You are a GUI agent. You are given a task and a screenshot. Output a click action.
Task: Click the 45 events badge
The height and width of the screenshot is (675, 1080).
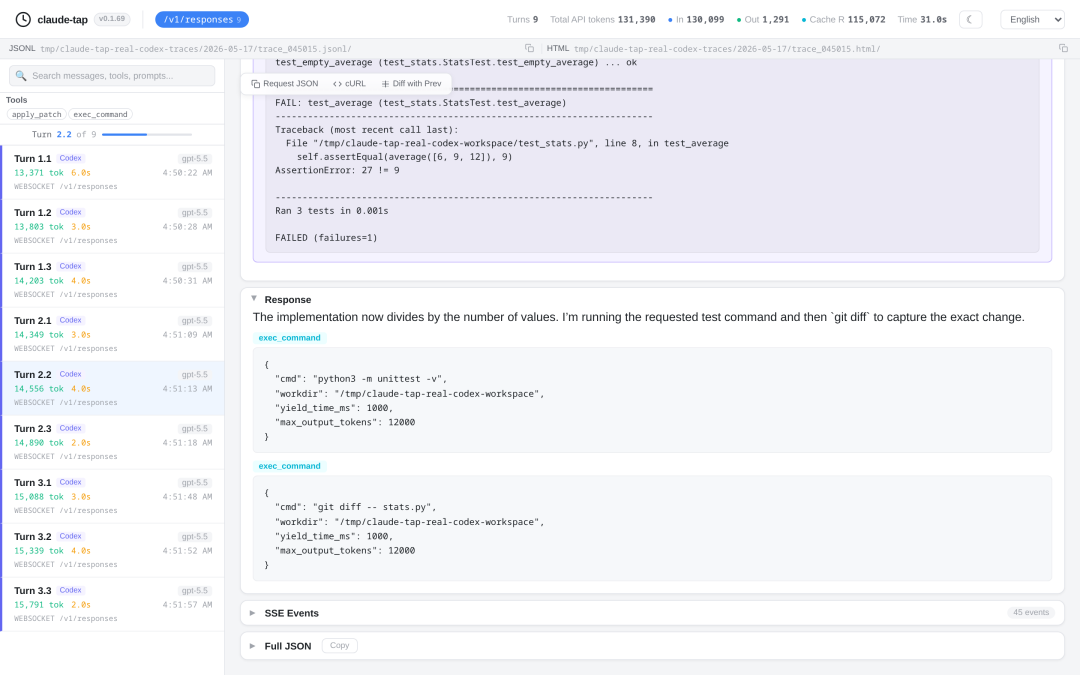pos(1030,612)
